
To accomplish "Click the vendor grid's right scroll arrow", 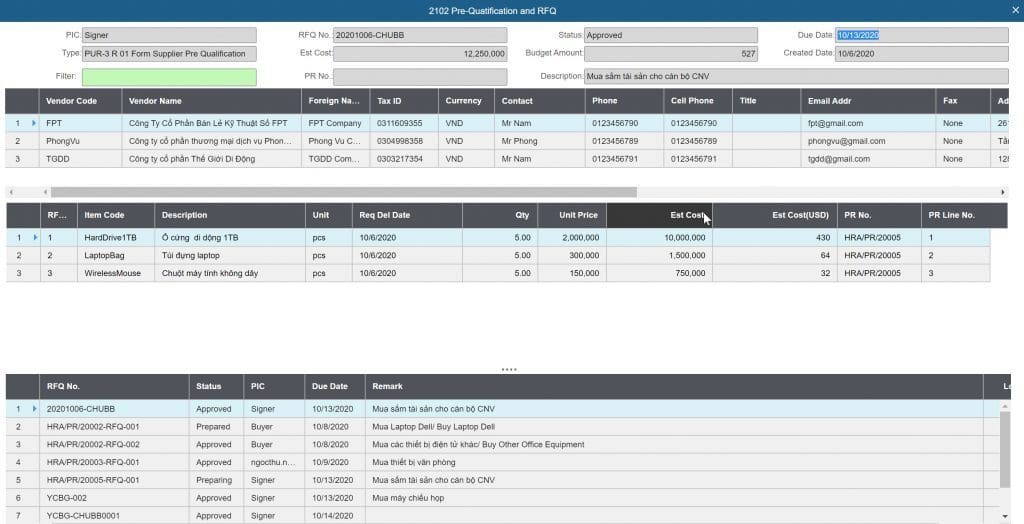I will [1002, 192].
